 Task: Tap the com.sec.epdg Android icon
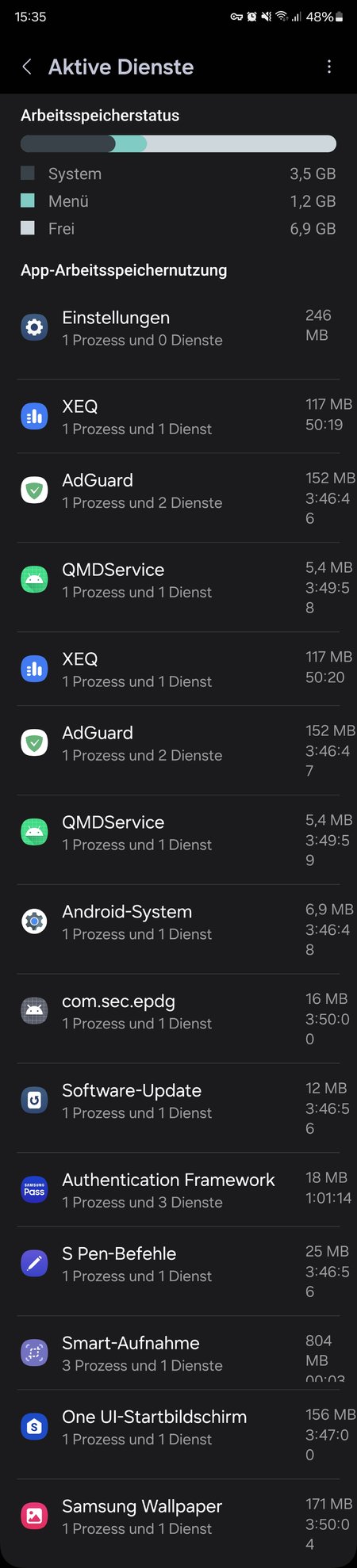point(34,1010)
